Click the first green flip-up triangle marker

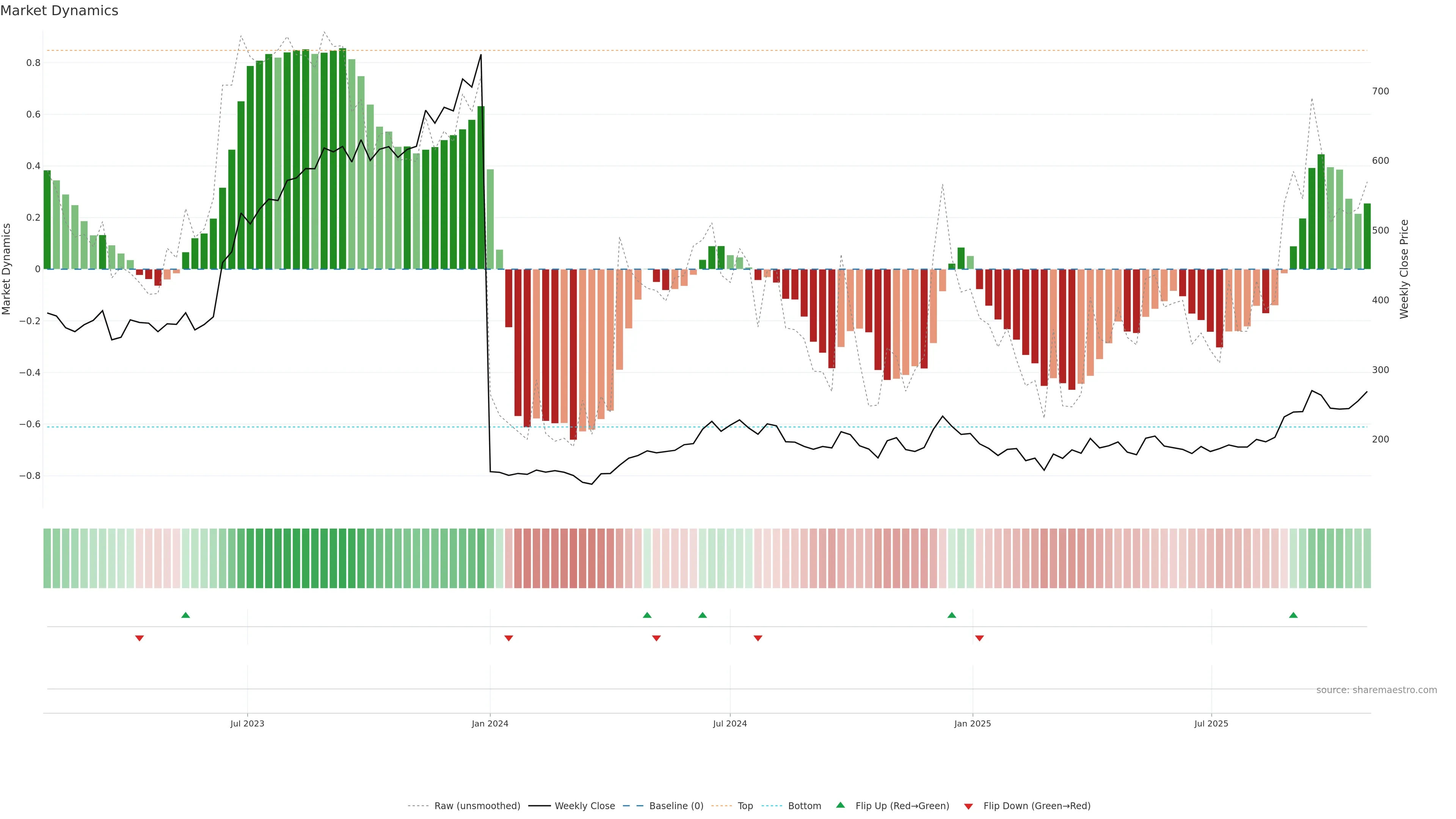(x=185, y=615)
